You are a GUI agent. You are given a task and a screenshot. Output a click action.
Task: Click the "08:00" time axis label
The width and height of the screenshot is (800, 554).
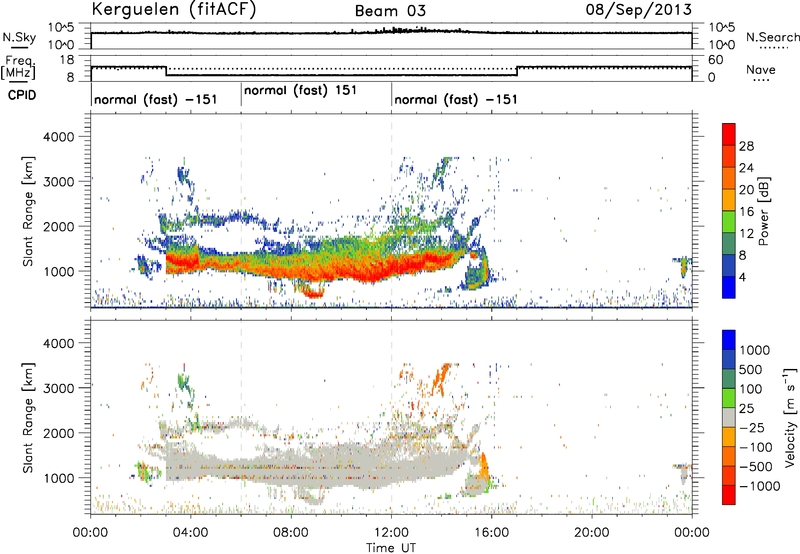[x=291, y=533]
